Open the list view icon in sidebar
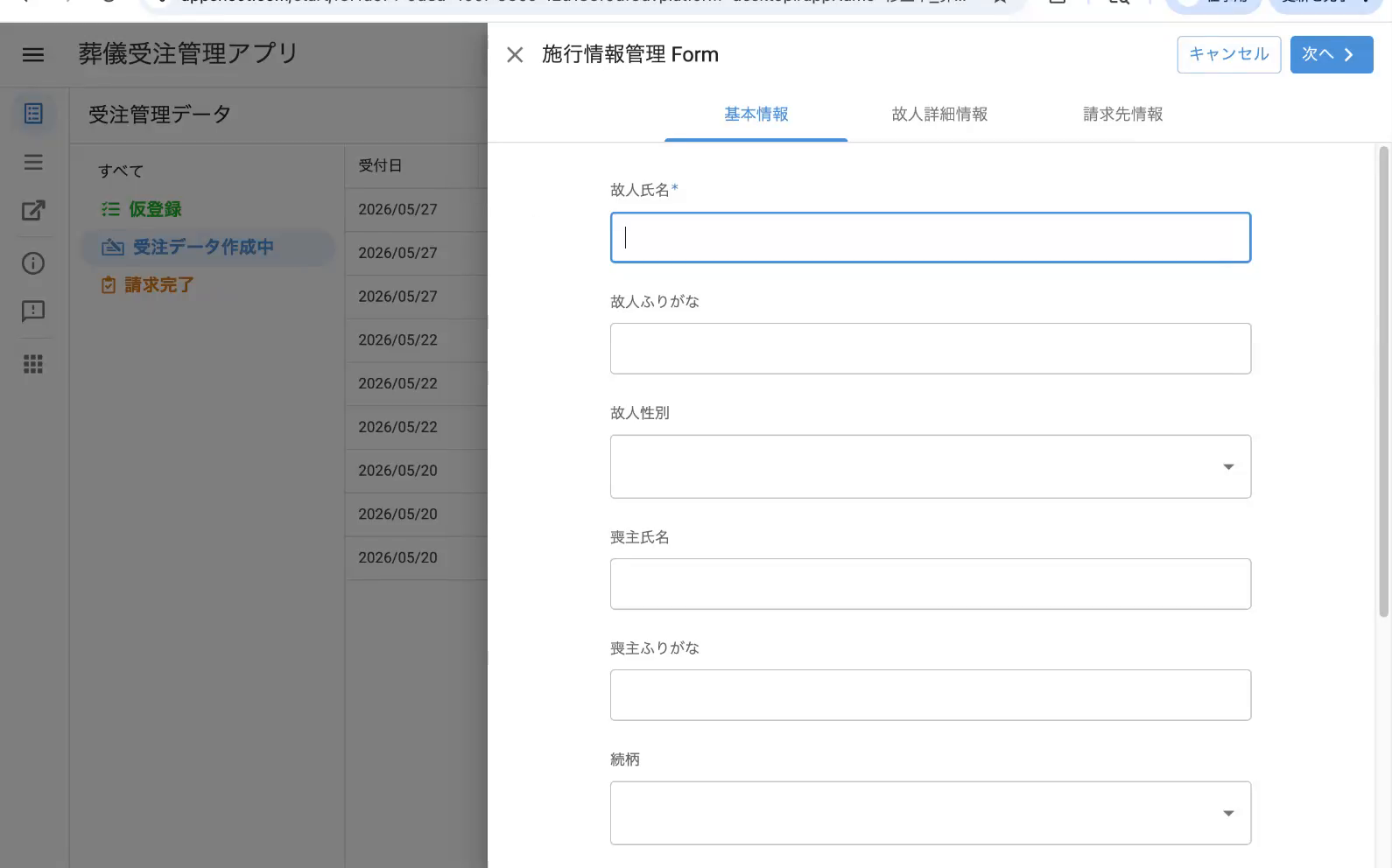 pos(33,162)
